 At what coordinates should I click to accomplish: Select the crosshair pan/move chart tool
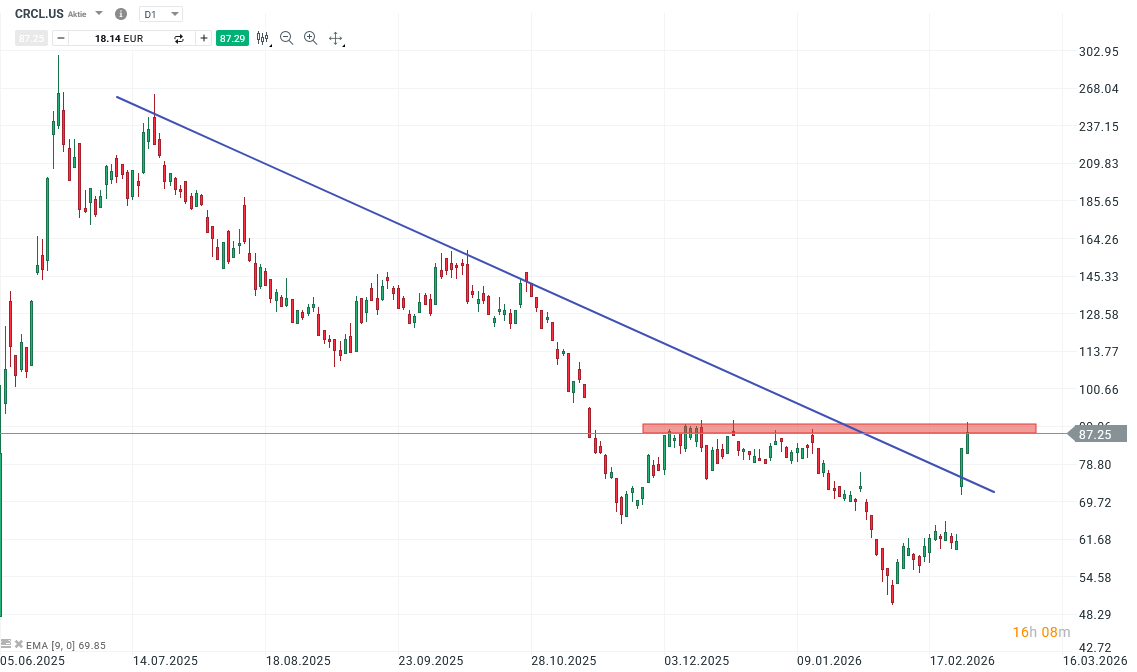click(x=335, y=38)
